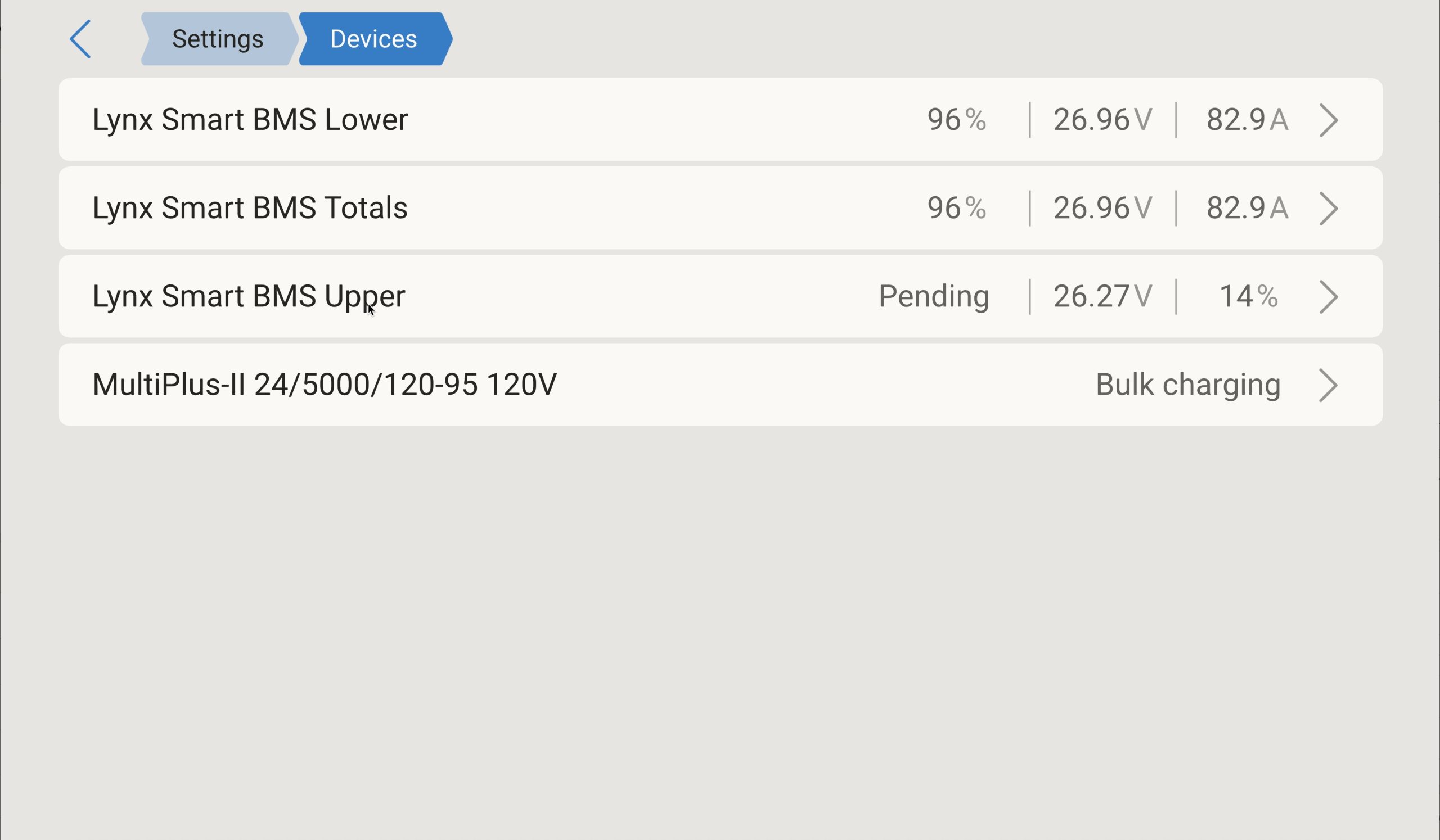Click the 82.9A current on BMS Totals
1440x840 pixels.
(x=1248, y=208)
